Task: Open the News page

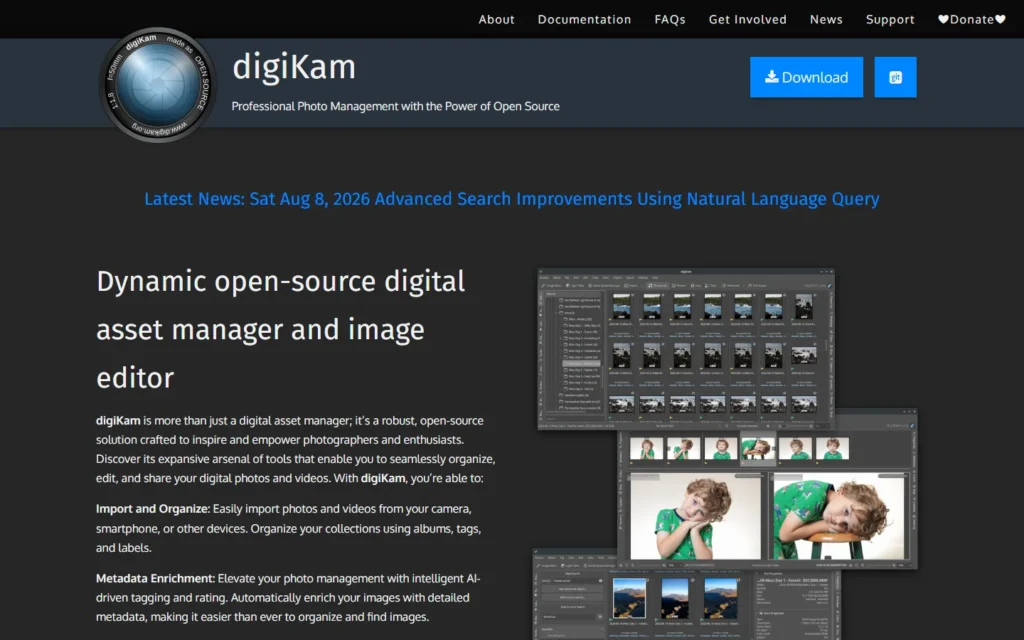Action: click(826, 20)
